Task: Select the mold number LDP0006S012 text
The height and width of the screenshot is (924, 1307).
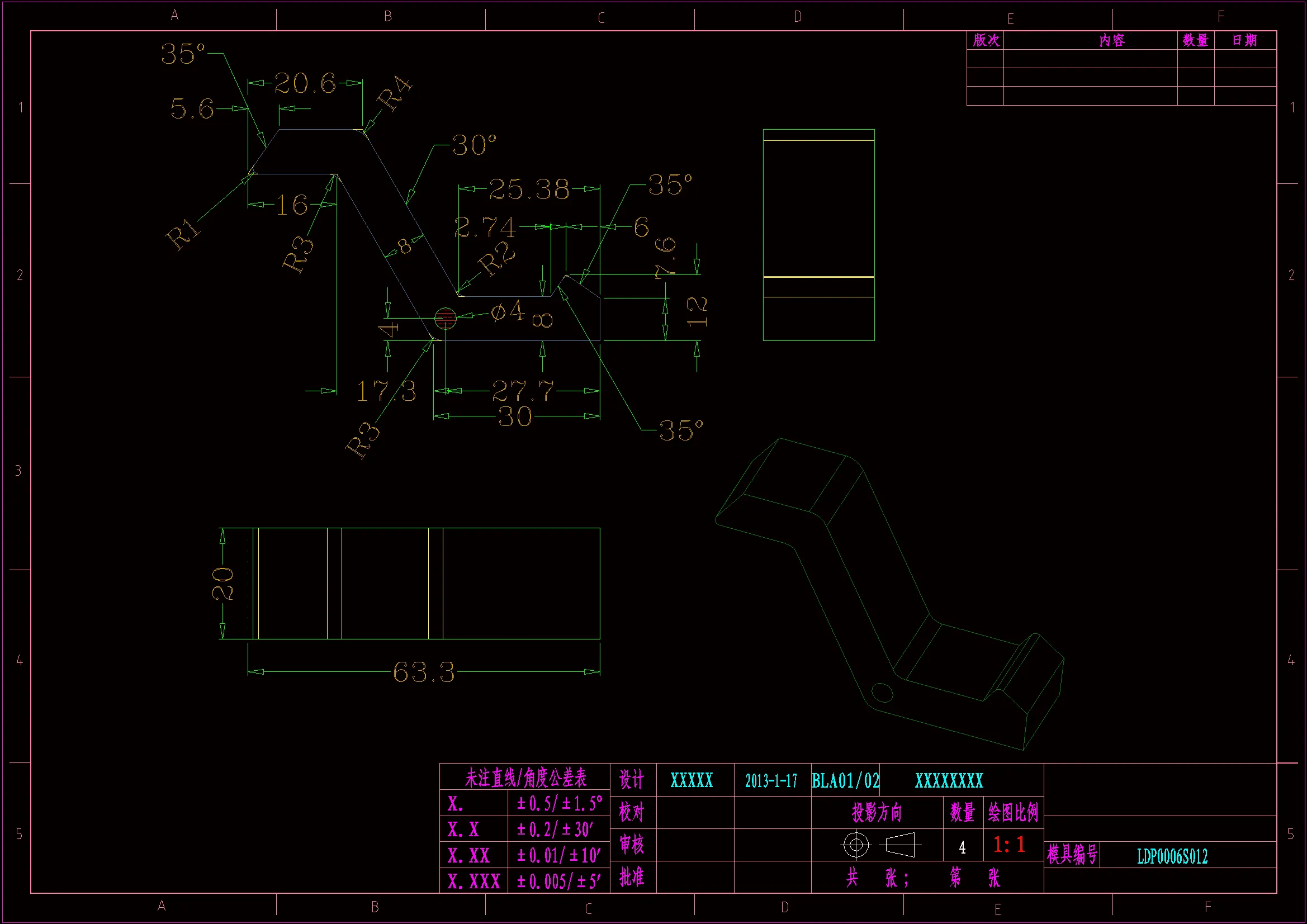Action: point(1172,856)
